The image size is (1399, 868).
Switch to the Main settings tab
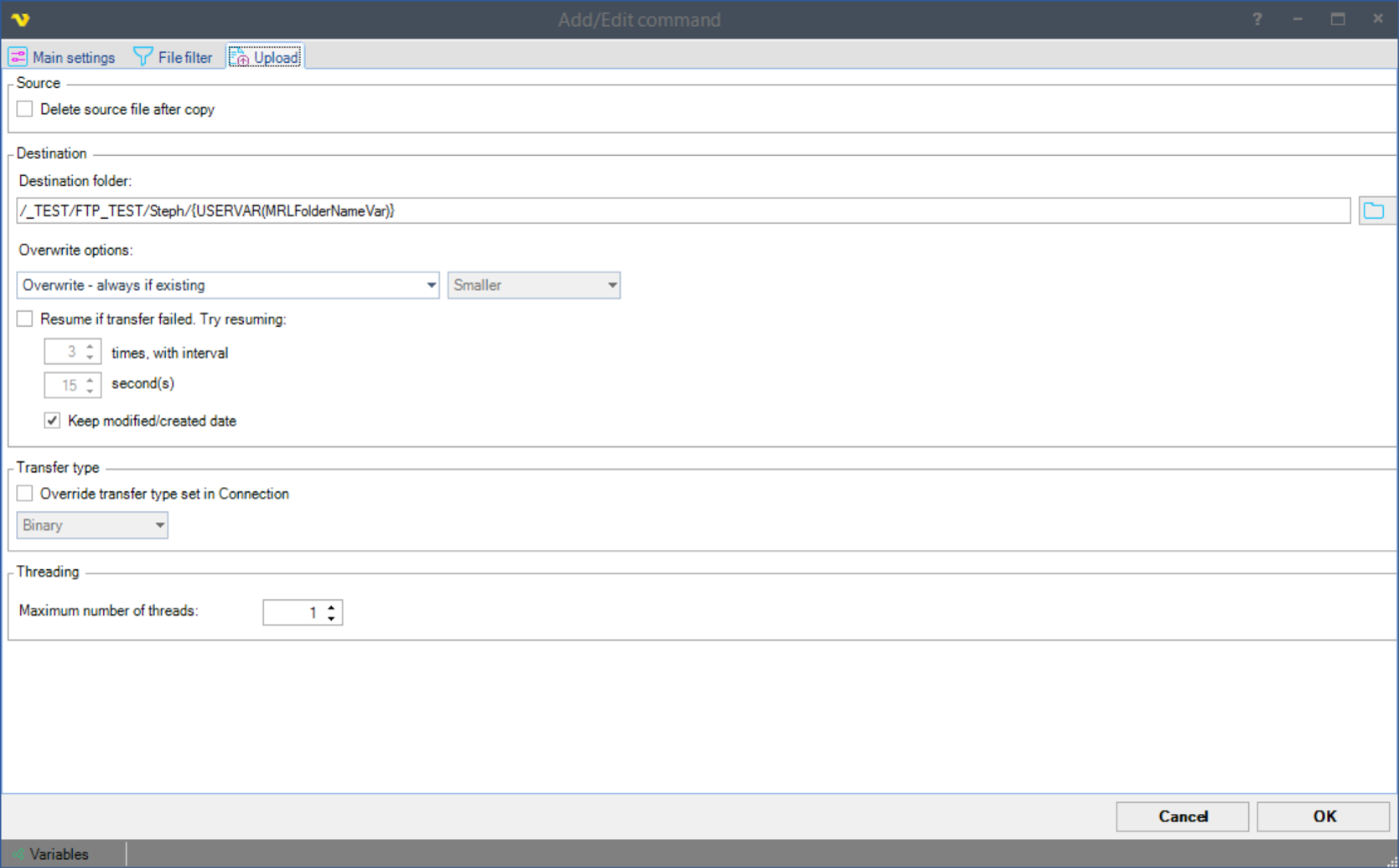coord(73,58)
